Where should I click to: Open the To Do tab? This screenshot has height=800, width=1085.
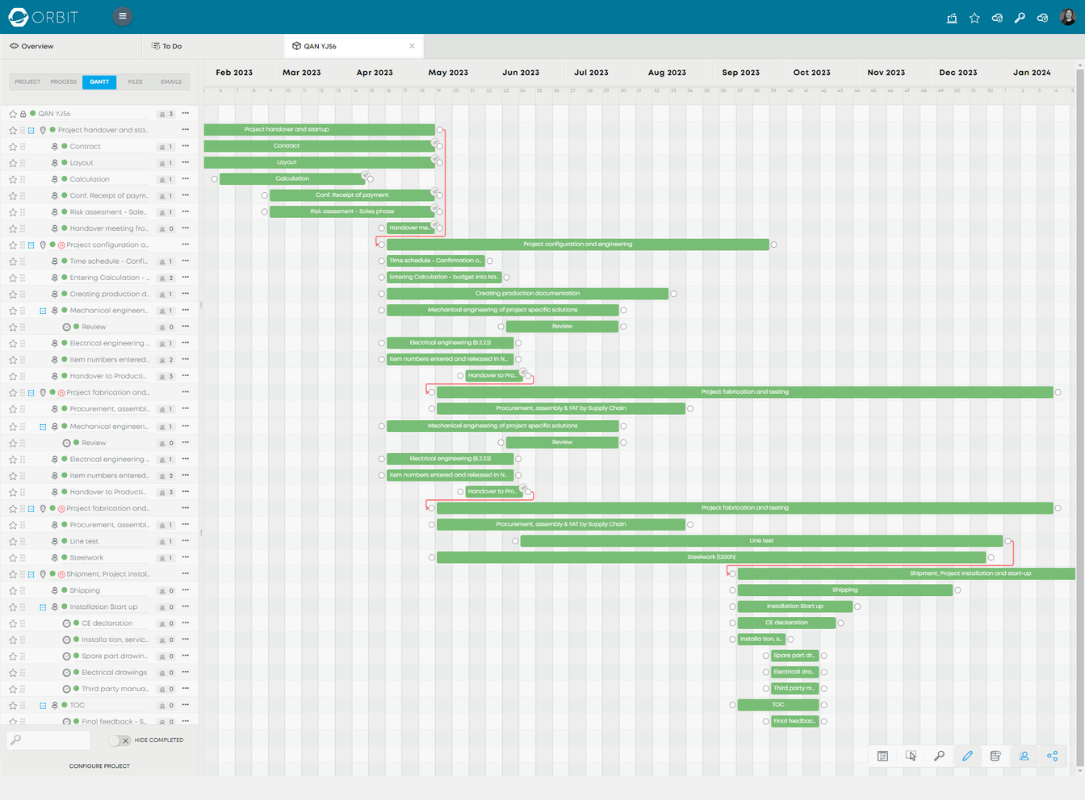coord(172,46)
